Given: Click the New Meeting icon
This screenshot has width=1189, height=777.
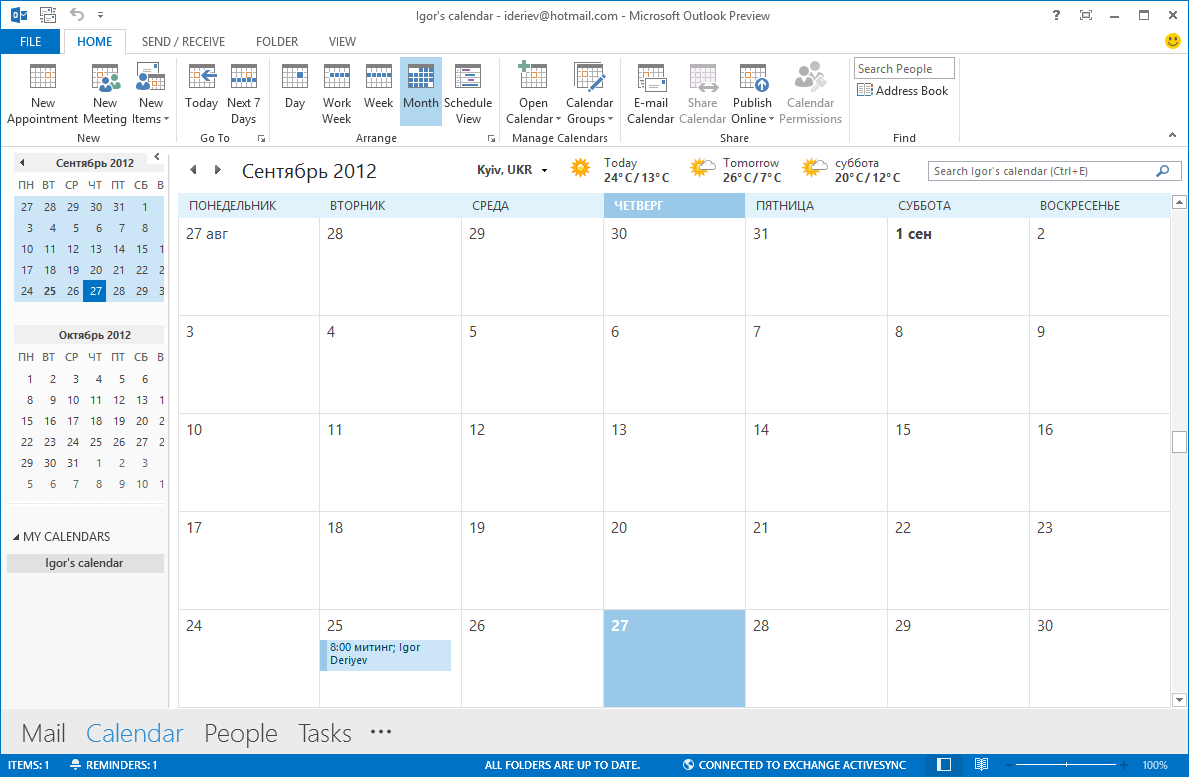Looking at the screenshot, I should click(105, 93).
